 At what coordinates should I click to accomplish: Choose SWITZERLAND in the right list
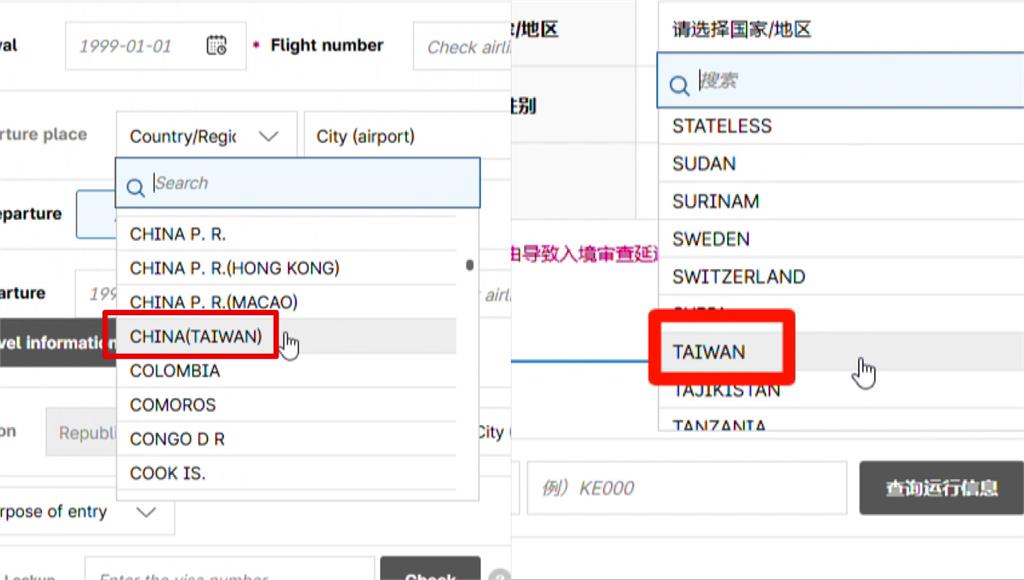[738, 277]
